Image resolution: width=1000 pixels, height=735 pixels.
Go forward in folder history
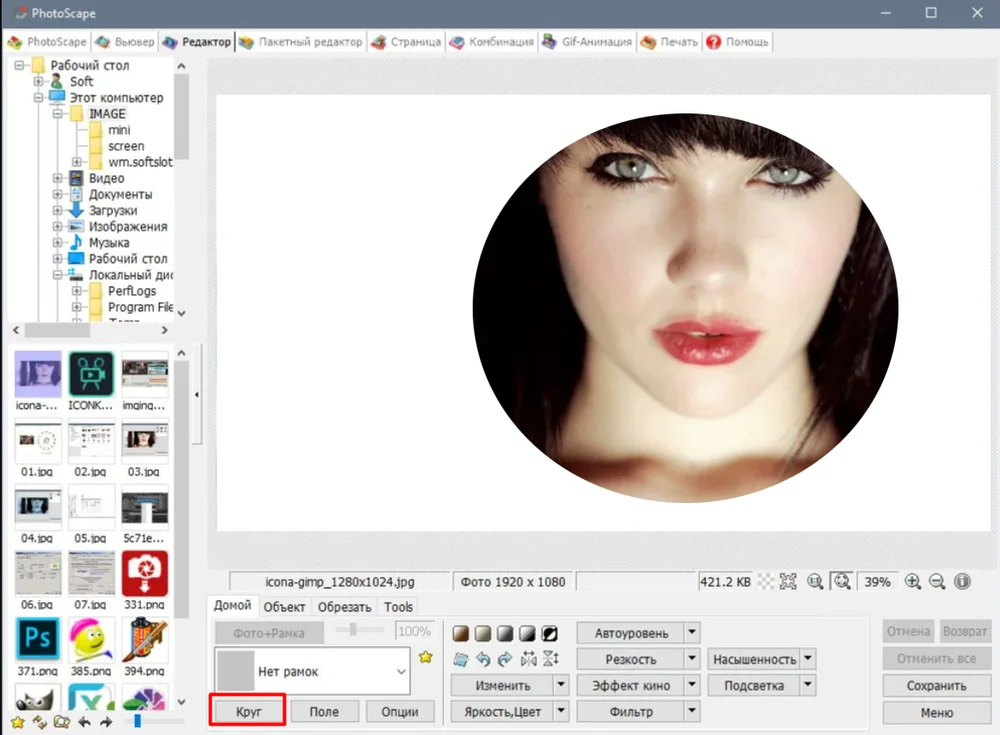click(106, 722)
